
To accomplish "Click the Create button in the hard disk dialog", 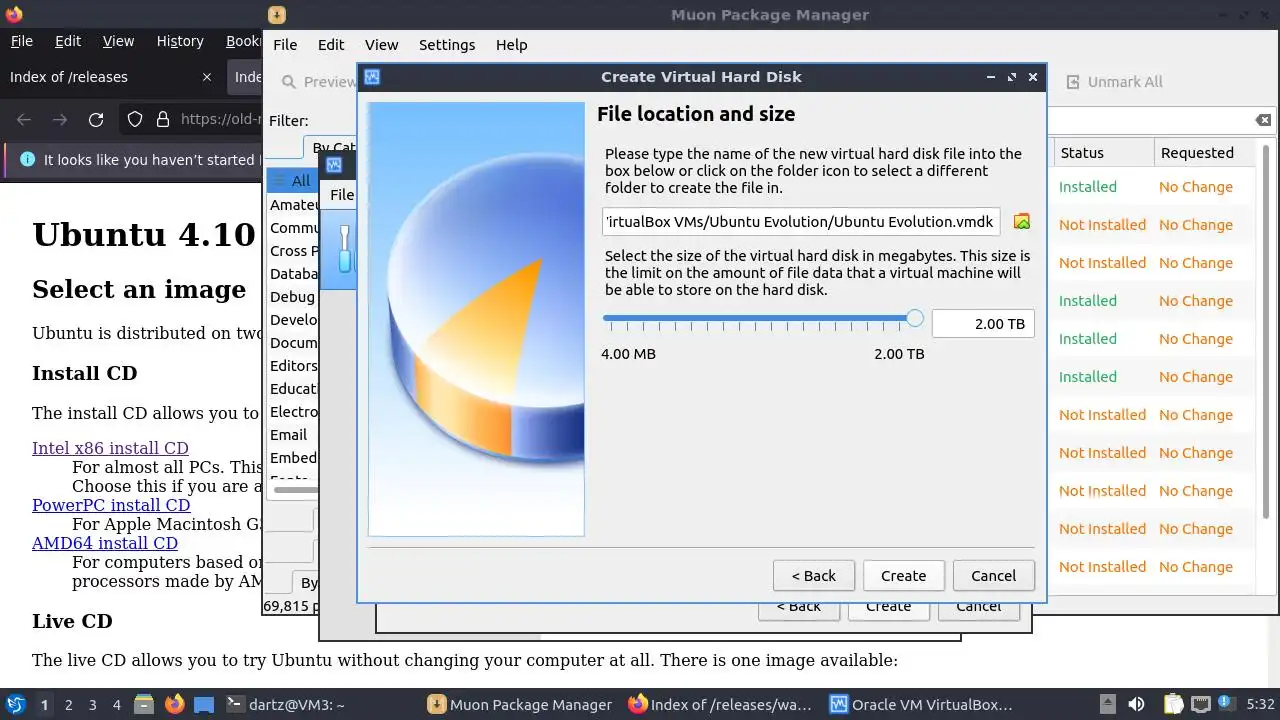I will [x=903, y=576].
